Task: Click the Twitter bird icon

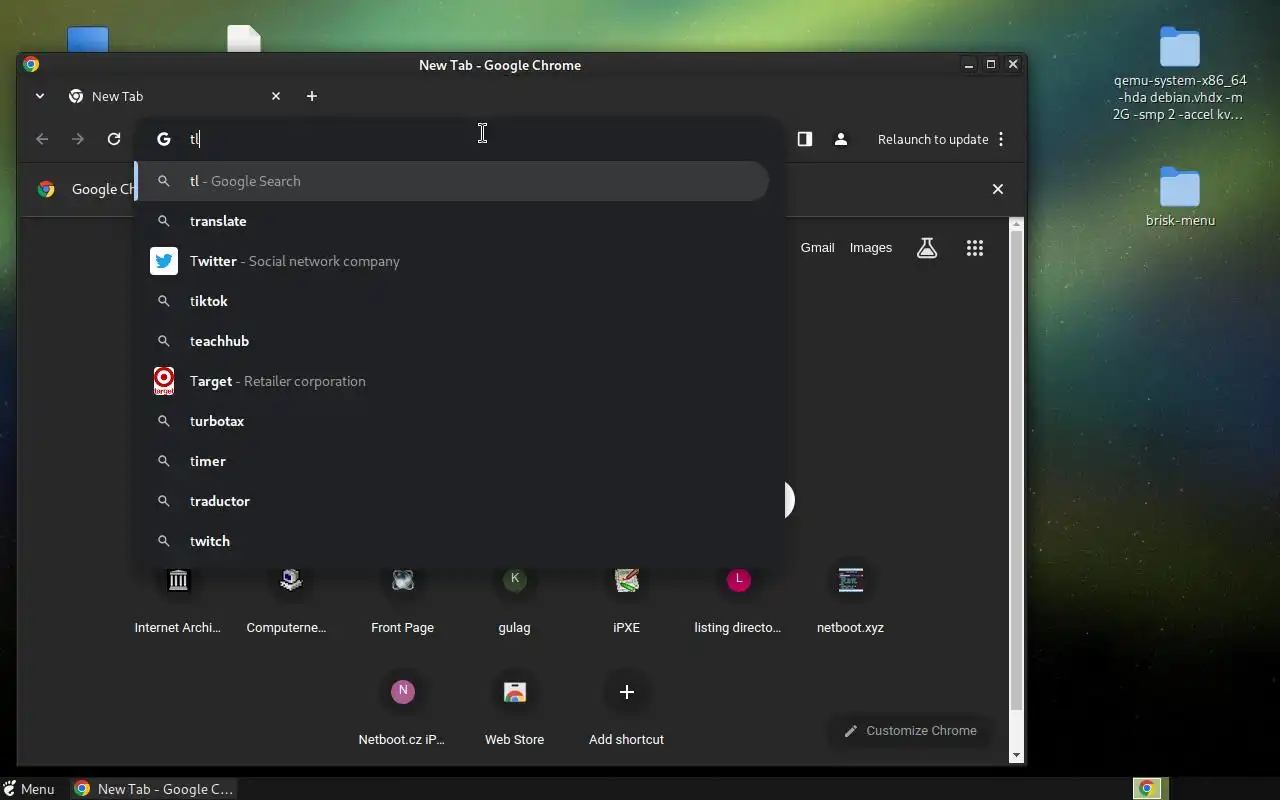Action: 164,261
